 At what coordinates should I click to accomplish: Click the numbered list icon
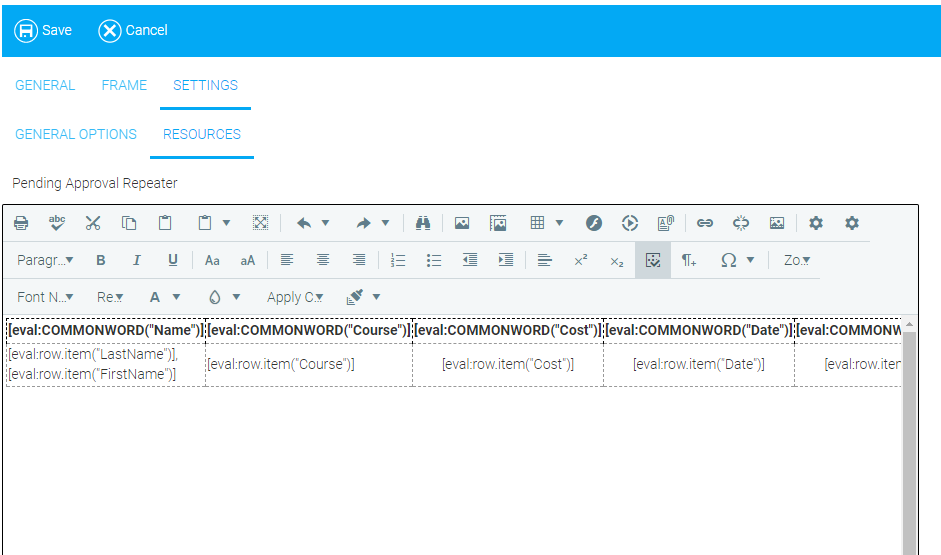tap(398, 260)
